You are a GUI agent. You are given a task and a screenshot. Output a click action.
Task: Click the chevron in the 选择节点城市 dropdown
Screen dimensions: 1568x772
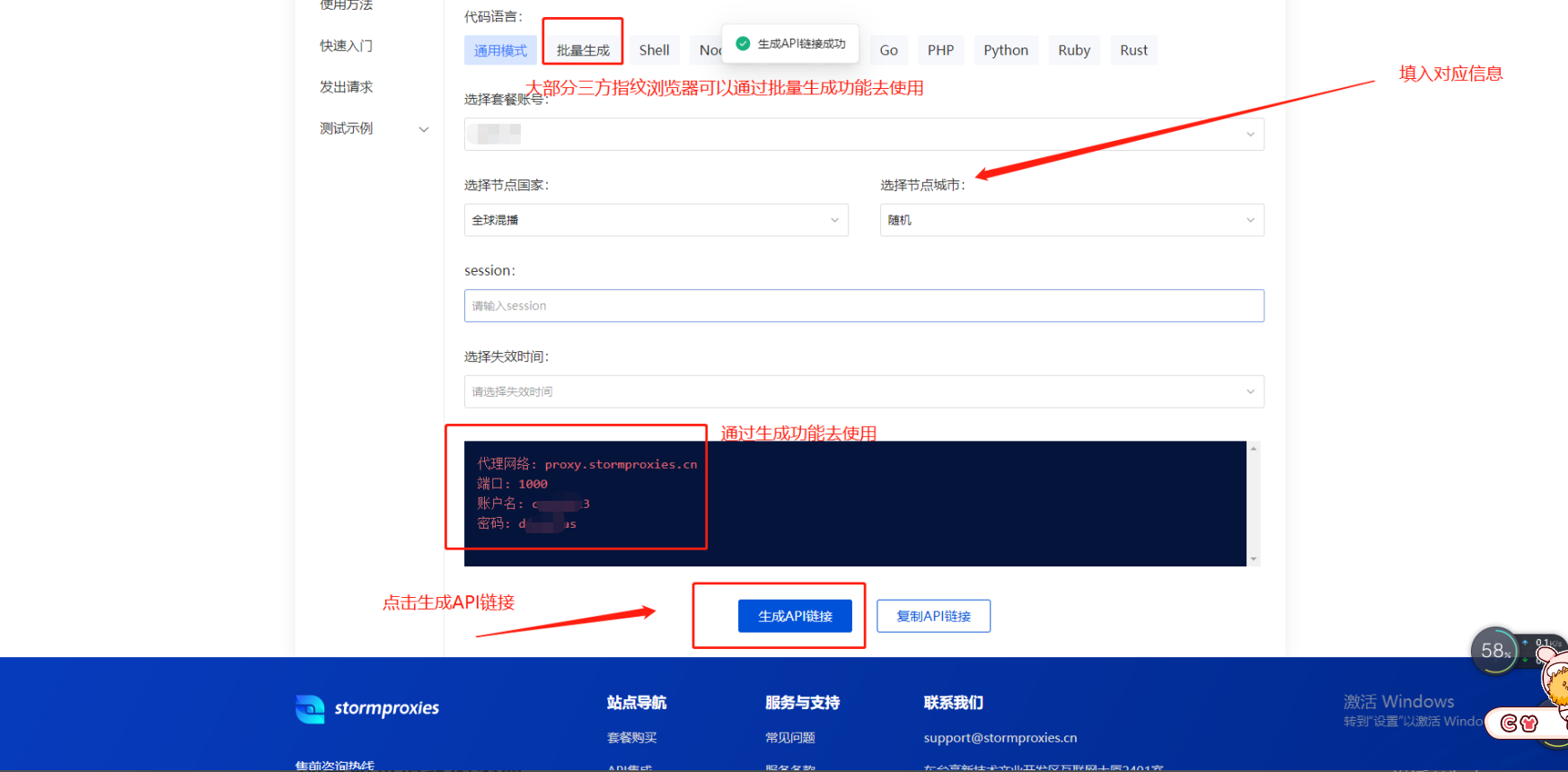coord(1250,221)
